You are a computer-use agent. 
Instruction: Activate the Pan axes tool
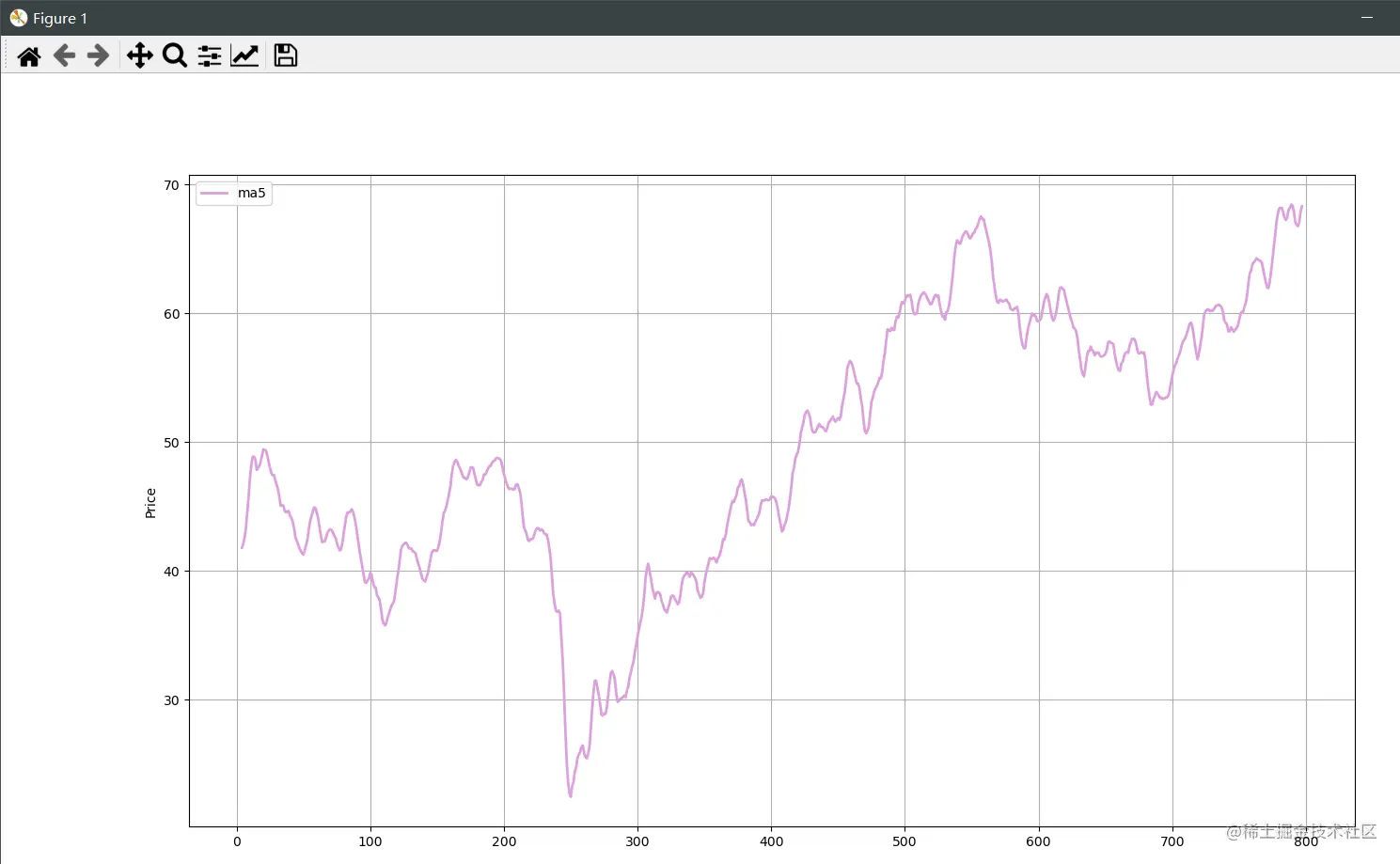coord(140,55)
